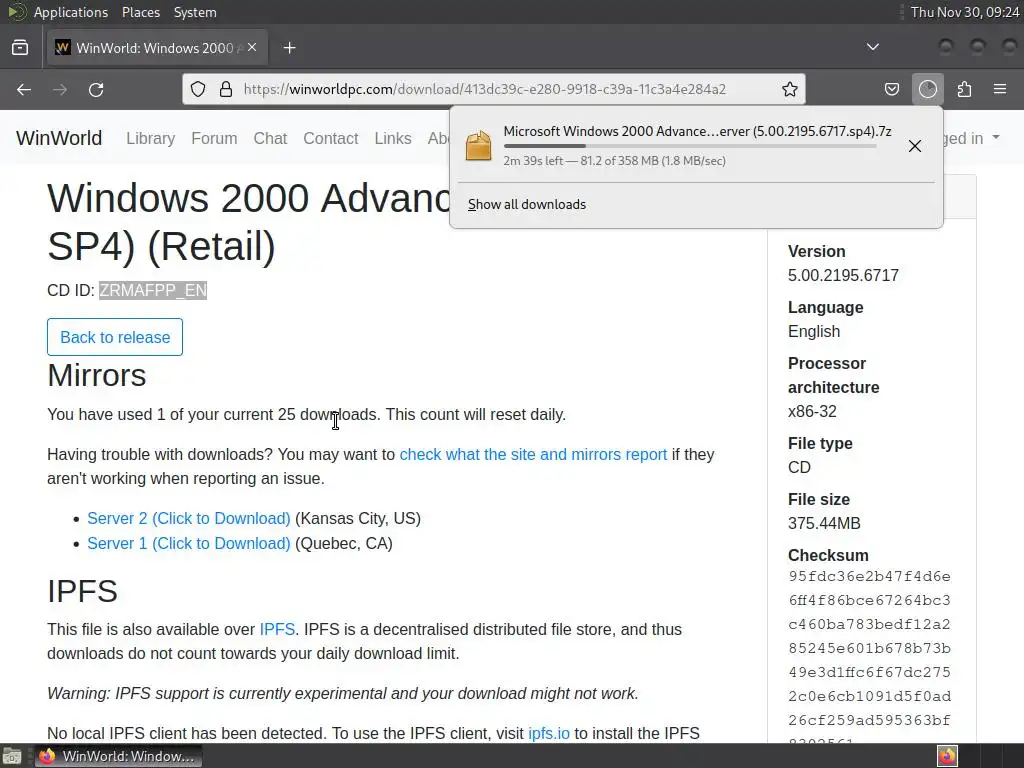View site security padlock info

click(226, 89)
